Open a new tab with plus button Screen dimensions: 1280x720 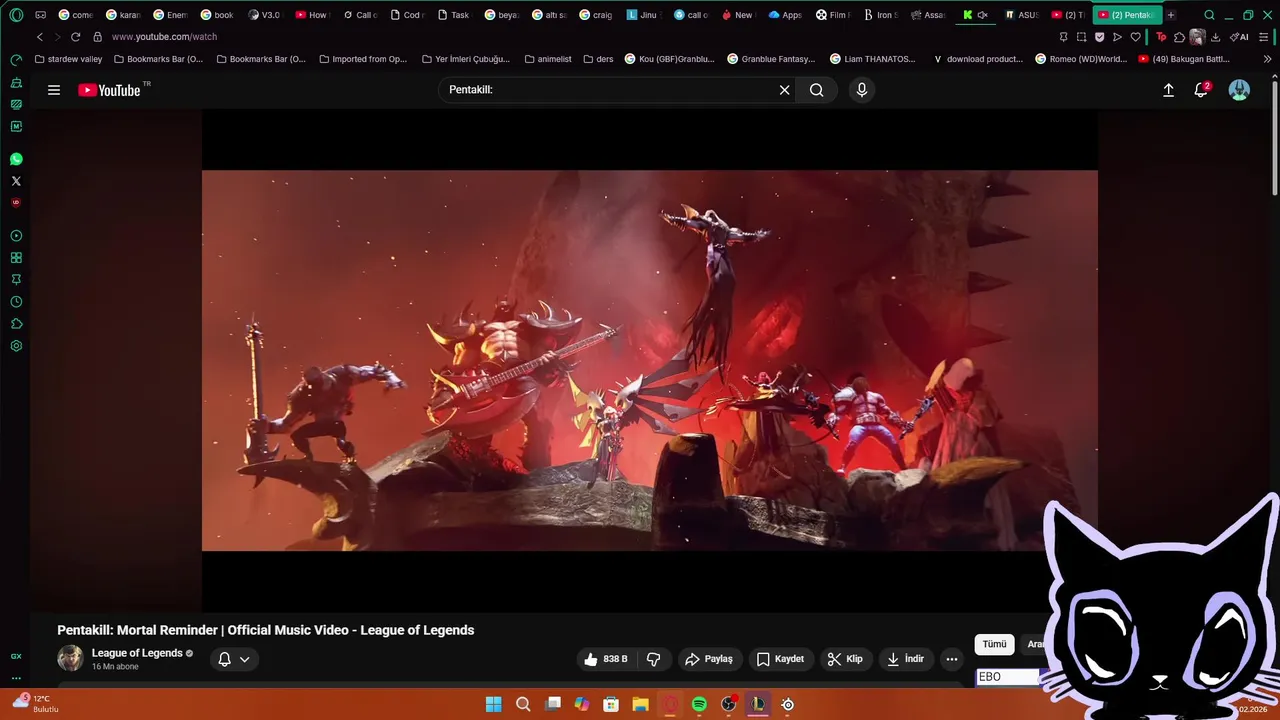click(x=1170, y=15)
